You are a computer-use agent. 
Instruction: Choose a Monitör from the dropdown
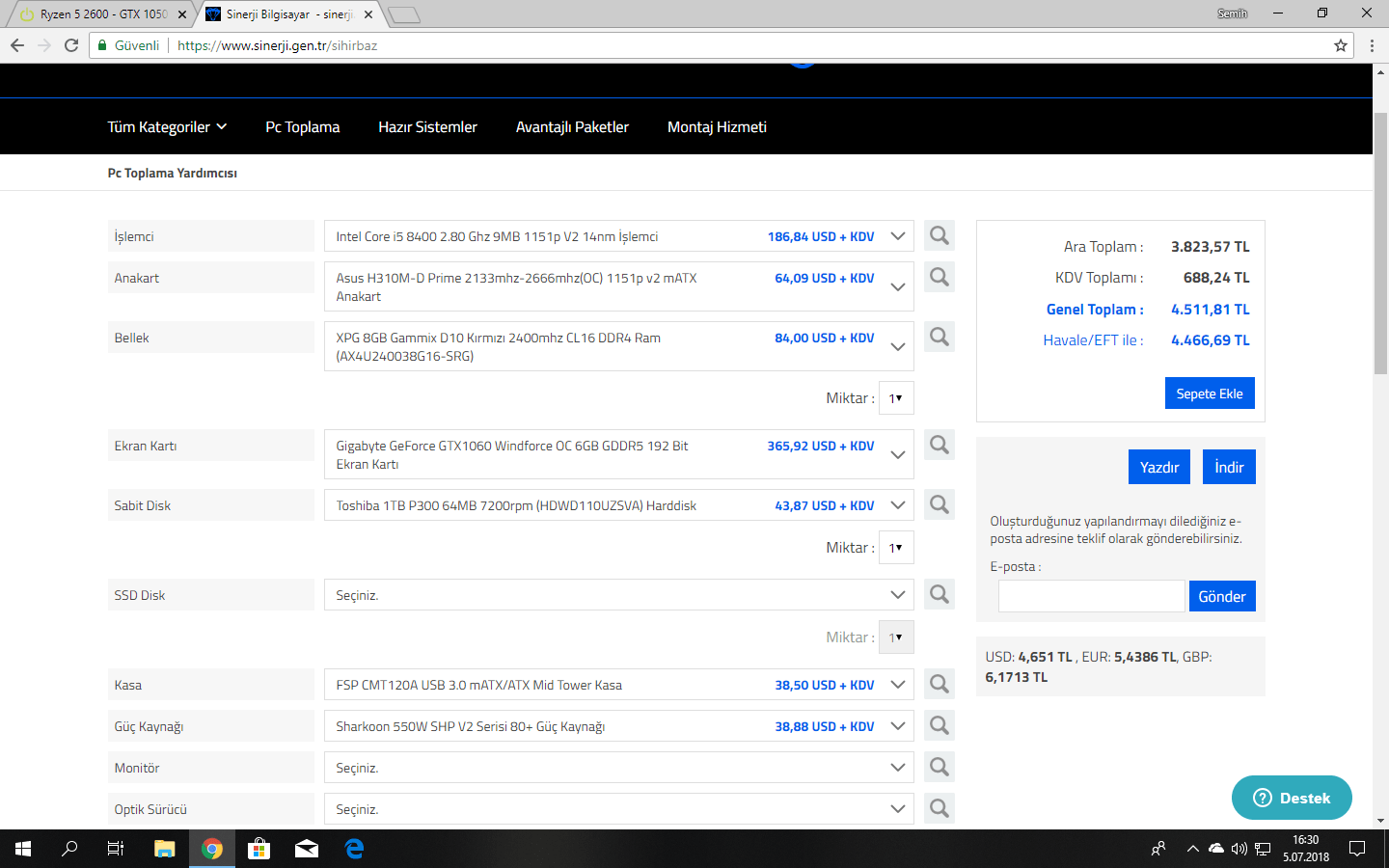tap(619, 768)
